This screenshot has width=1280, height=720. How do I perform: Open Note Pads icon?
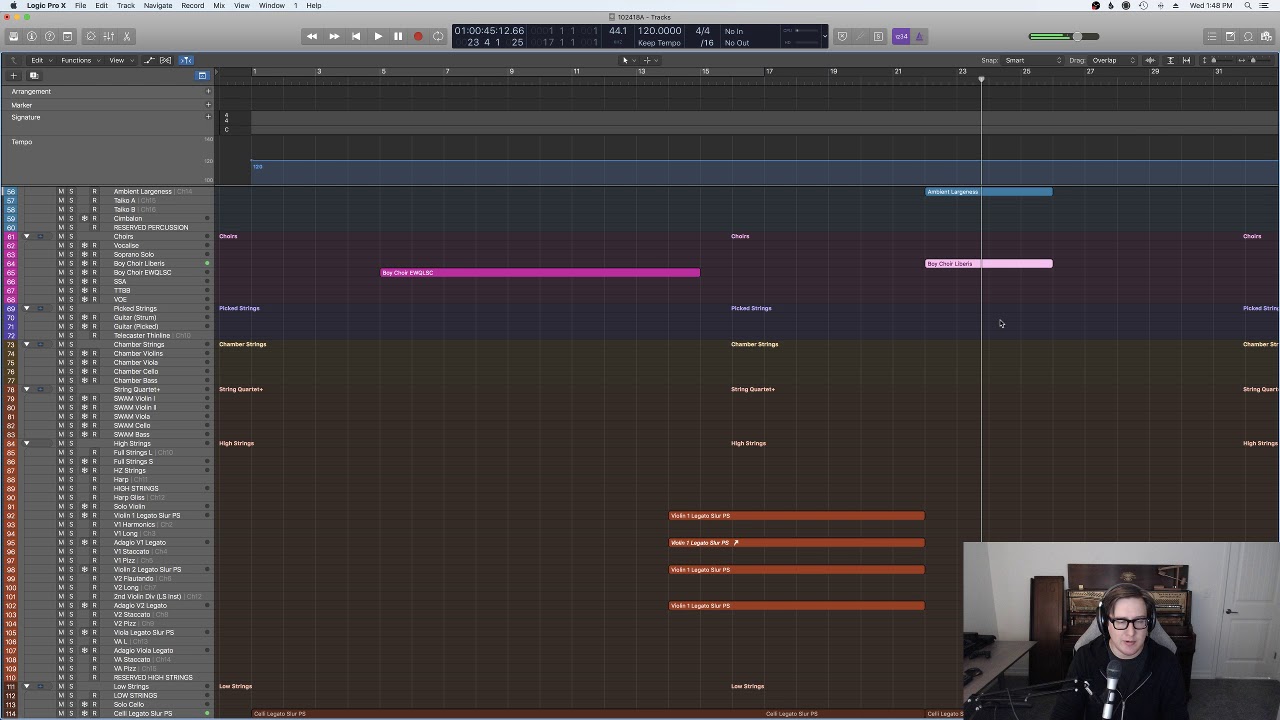click(x=1230, y=36)
